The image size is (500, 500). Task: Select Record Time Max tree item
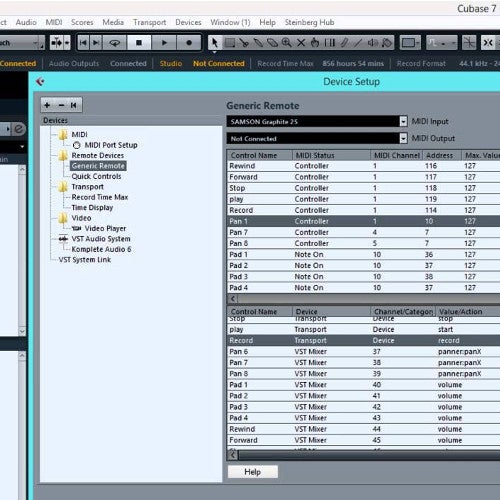coord(100,197)
